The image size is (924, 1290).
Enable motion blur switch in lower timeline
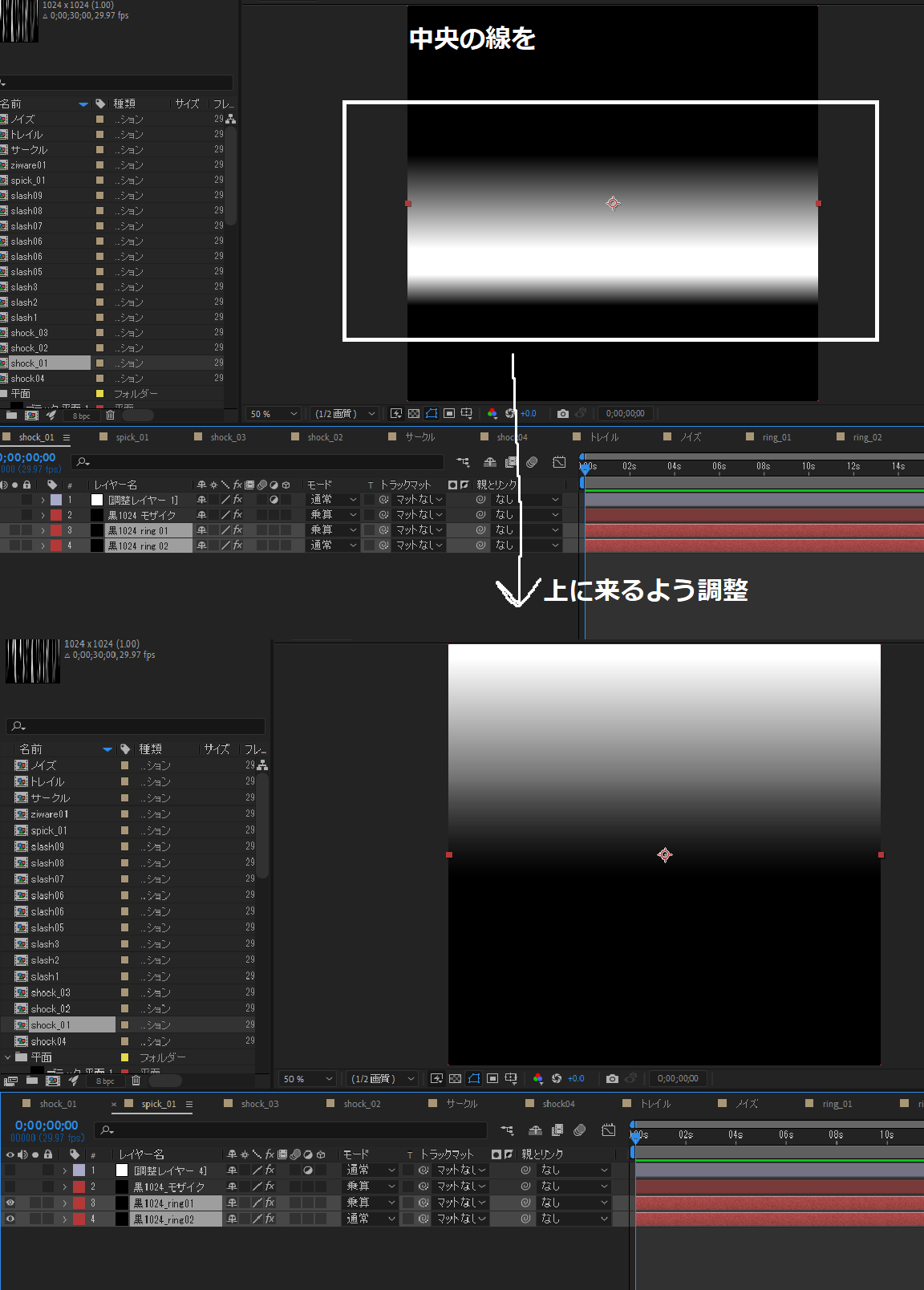coord(580,1130)
